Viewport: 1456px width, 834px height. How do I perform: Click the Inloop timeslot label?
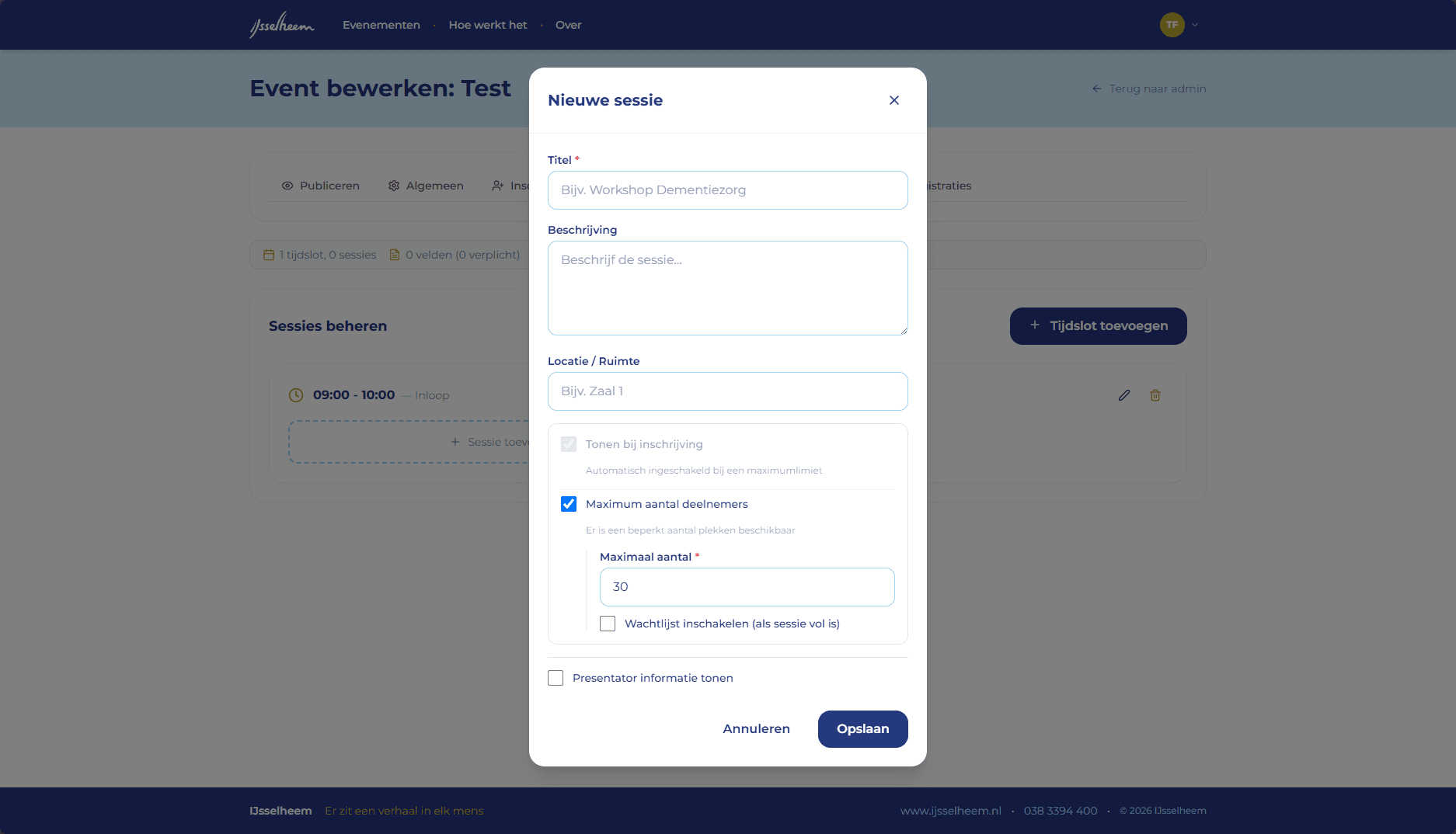[432, 395]
